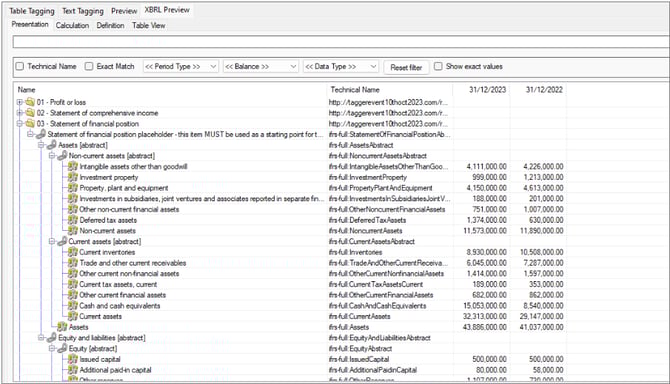The width and height of the screenshot is (670, 384).
Task: Collapse the Assets [abstract] branch
Action: click(x=41, y=145)
